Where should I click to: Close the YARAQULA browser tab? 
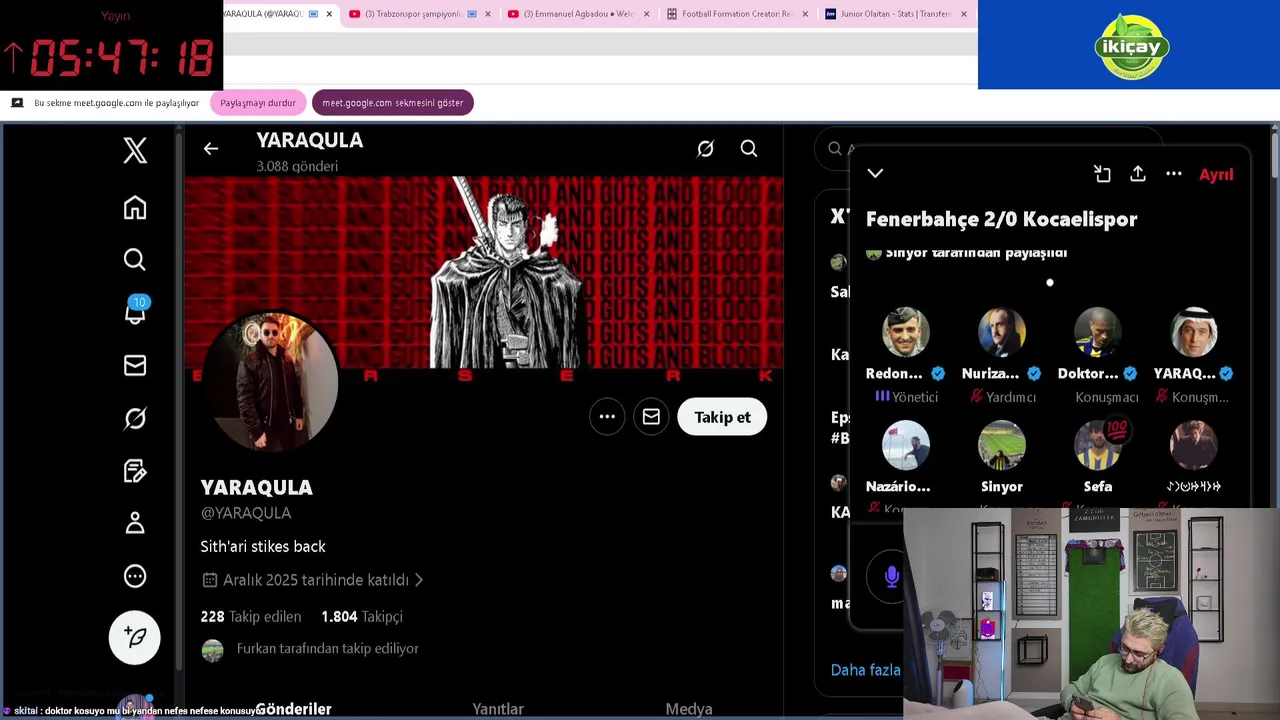pyautogui.click(x=329, y=14)
